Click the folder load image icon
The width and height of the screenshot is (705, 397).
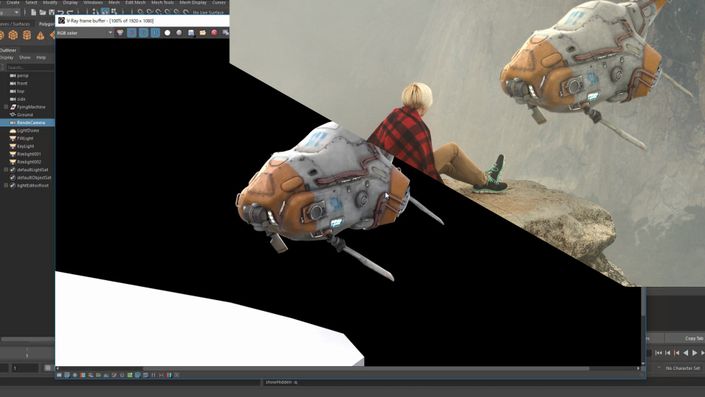203,33
